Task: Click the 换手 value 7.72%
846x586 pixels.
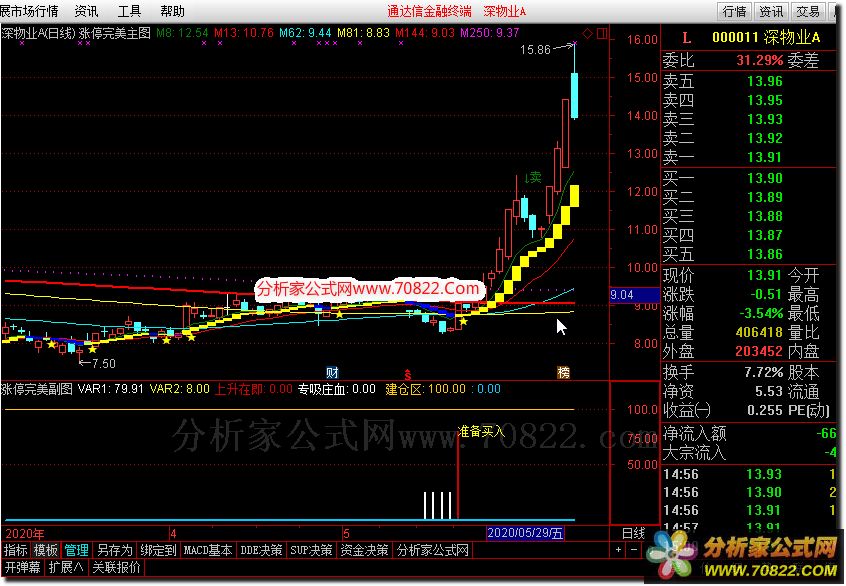Action: pos(763,372)
